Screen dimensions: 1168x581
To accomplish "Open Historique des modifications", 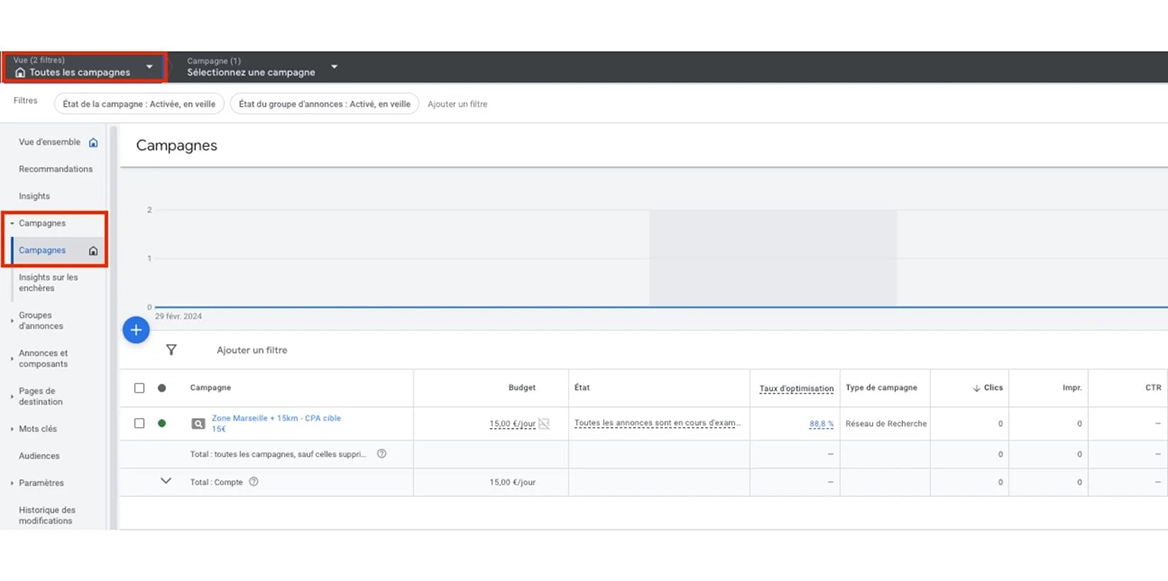I will pyautogui.click(x=47, y=515).
